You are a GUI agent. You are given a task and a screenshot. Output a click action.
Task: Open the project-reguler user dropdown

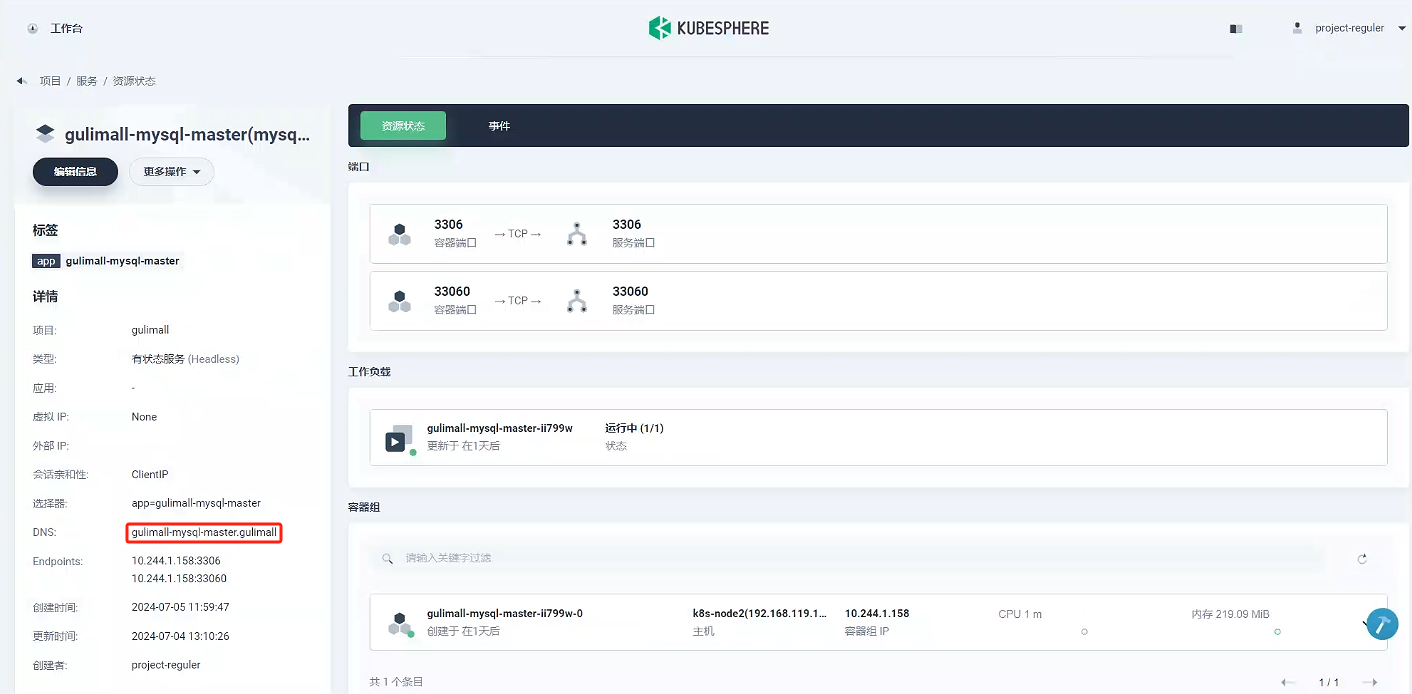point(1349,28)
